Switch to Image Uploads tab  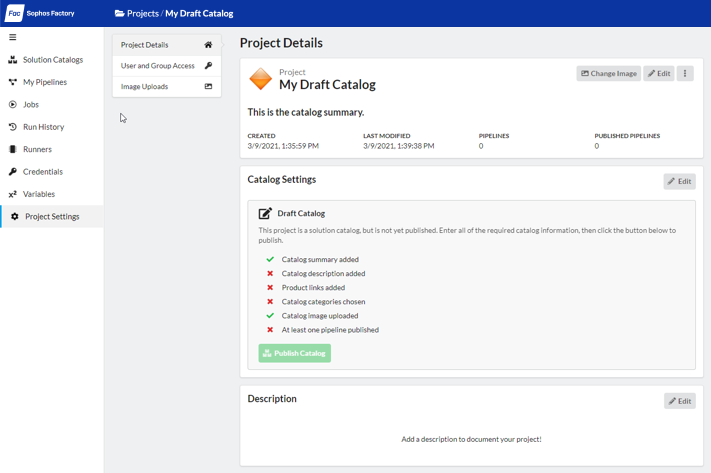tap(166, 86)
